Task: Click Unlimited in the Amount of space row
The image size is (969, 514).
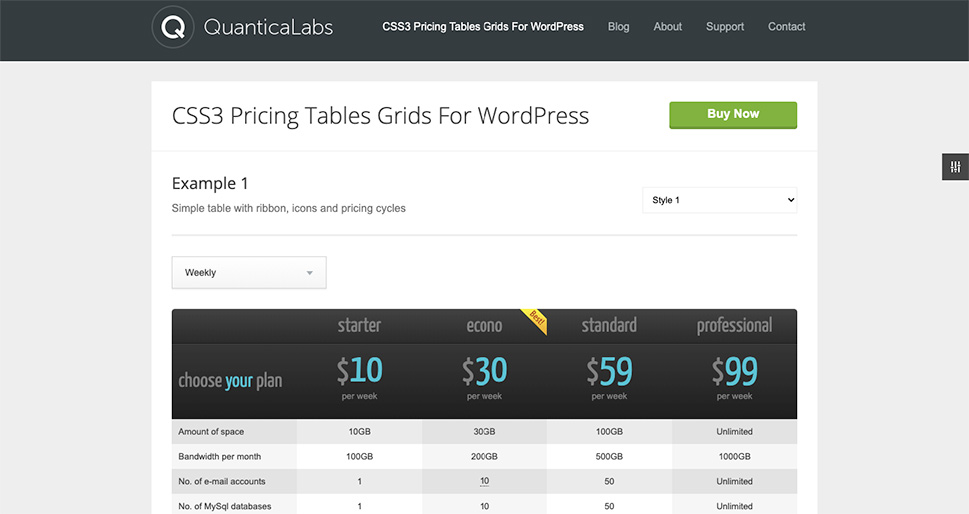Action: click(734, 432)
